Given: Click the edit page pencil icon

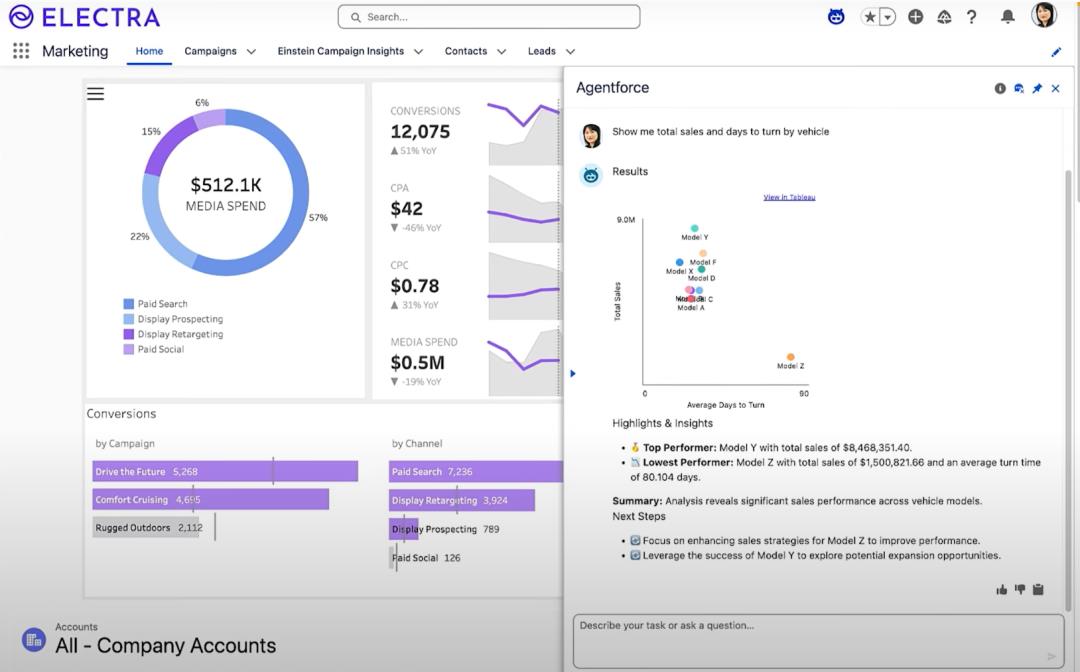Looking at the screenshot, I should point(1056,52).
